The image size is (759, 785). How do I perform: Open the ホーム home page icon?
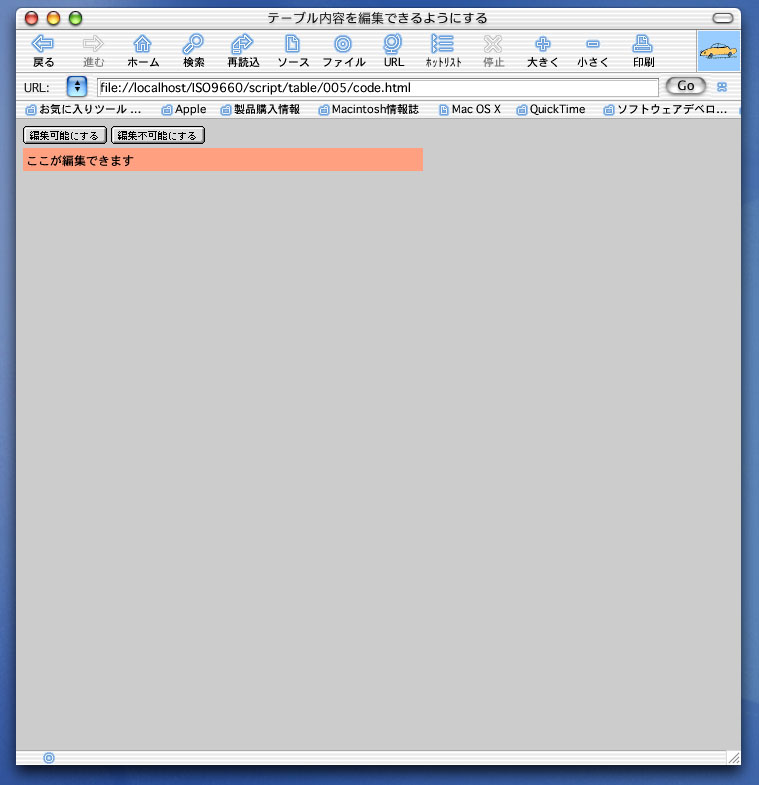click(x=143, y=44)
